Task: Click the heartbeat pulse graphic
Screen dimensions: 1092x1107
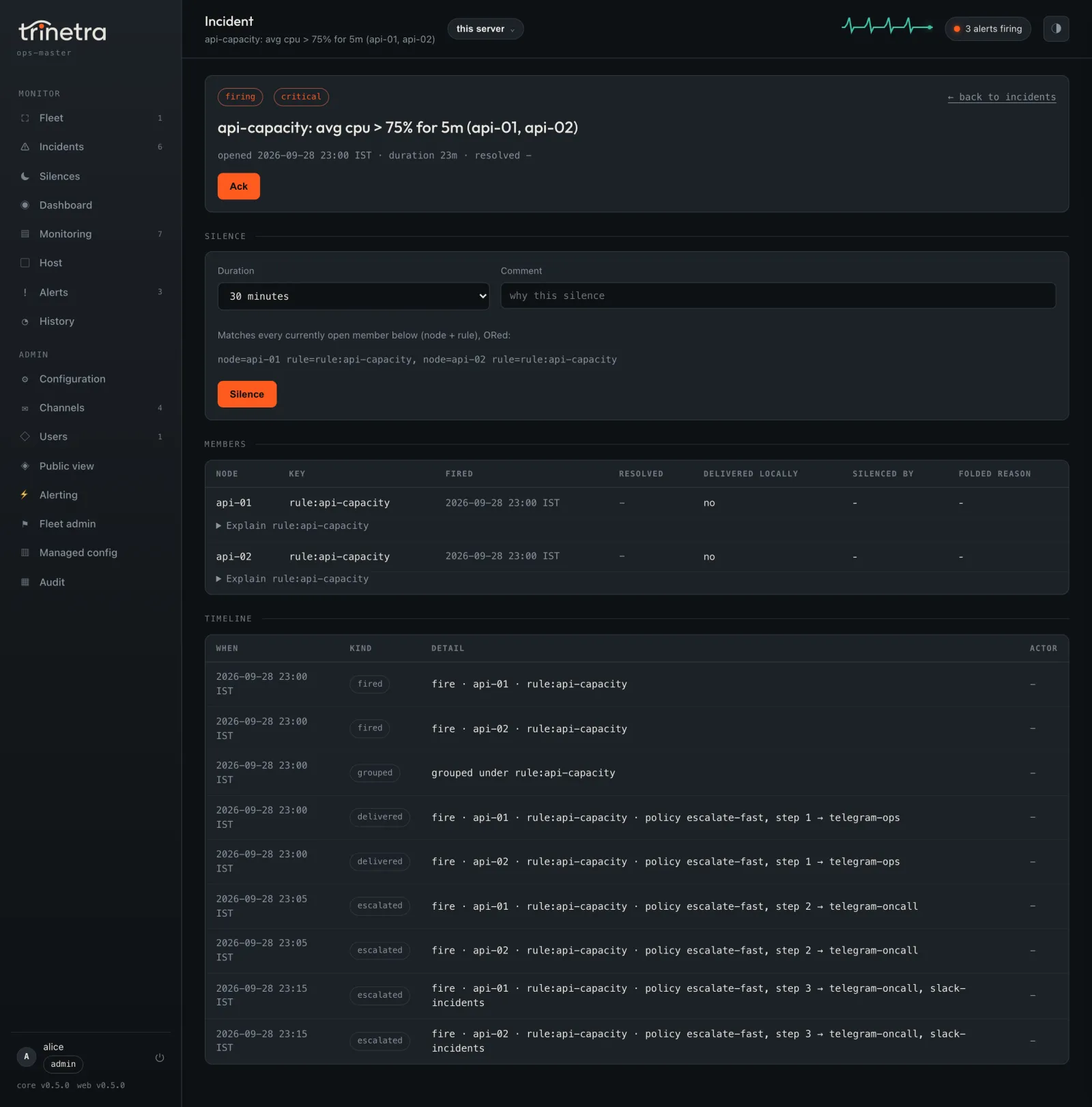Action: tap(887, 27)
